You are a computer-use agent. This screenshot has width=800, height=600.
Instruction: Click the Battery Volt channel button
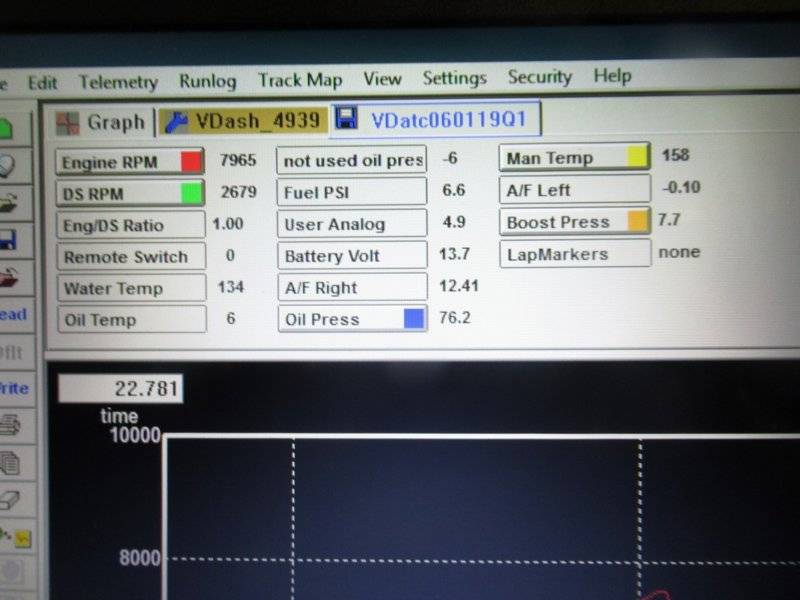coord(351,256)
